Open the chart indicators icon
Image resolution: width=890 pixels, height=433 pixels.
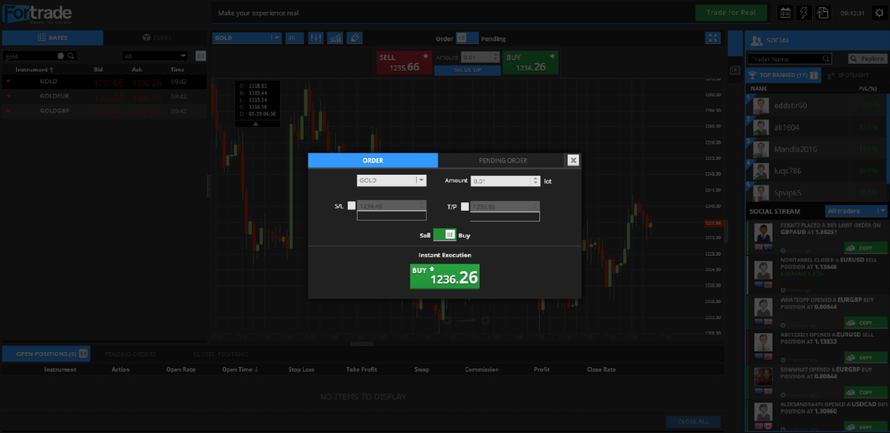tap(334, 38)
